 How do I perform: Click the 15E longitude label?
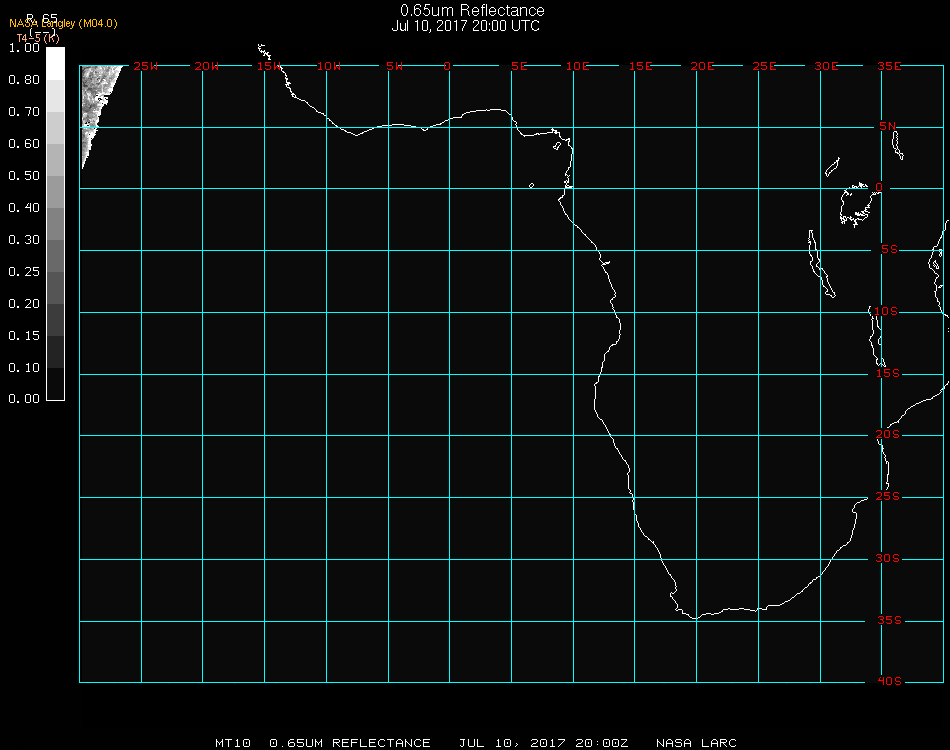[640, 66]
